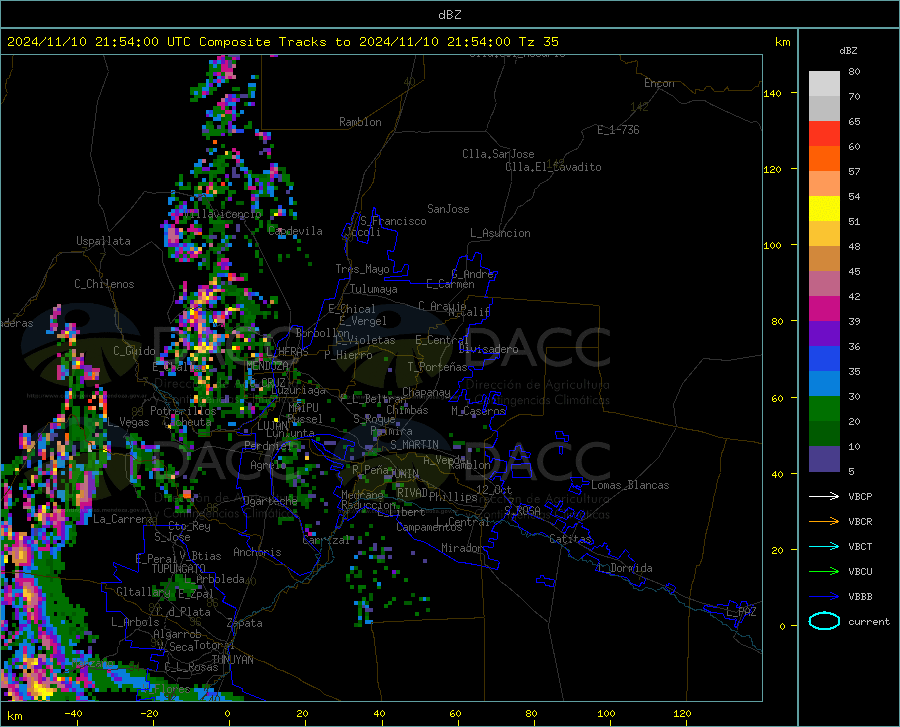Screen dimensions: 900x727
Task: Click the white VBCP arrow legend icon
Action: pos(824,496)
